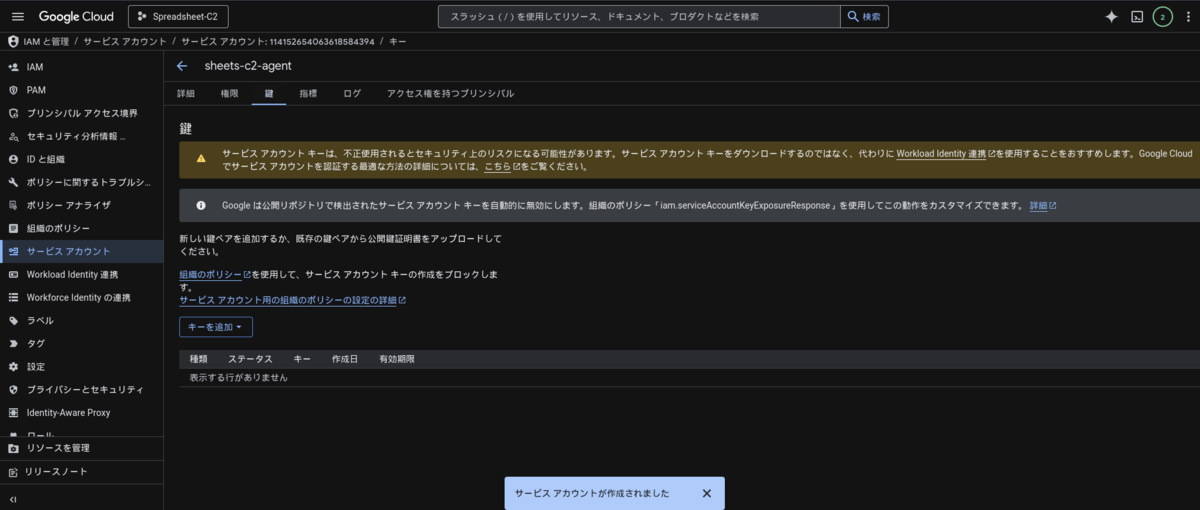
Task: Follow the こちら link in warning banner
Action: pos(502,167)
